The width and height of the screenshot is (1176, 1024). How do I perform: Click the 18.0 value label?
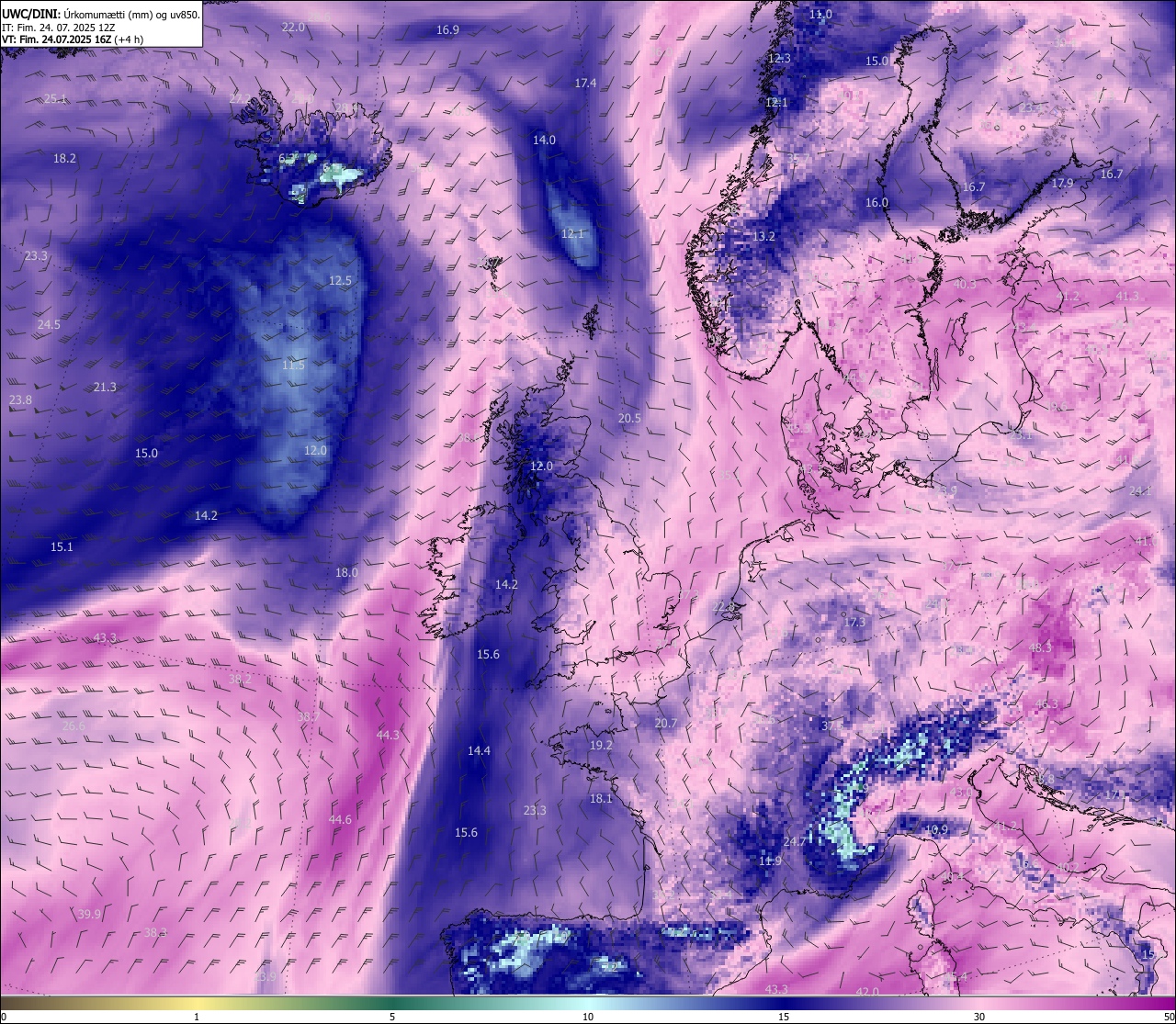click(346, 573)
